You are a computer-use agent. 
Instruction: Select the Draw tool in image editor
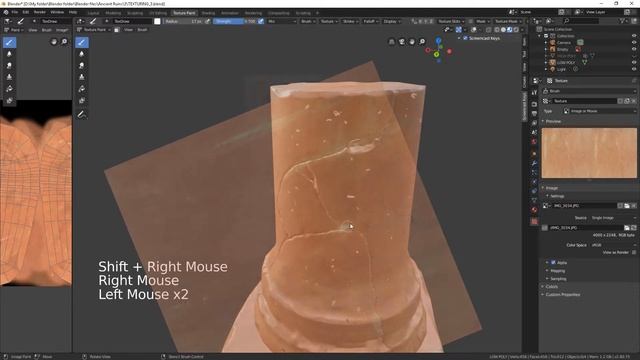click(x=9, y=42)
